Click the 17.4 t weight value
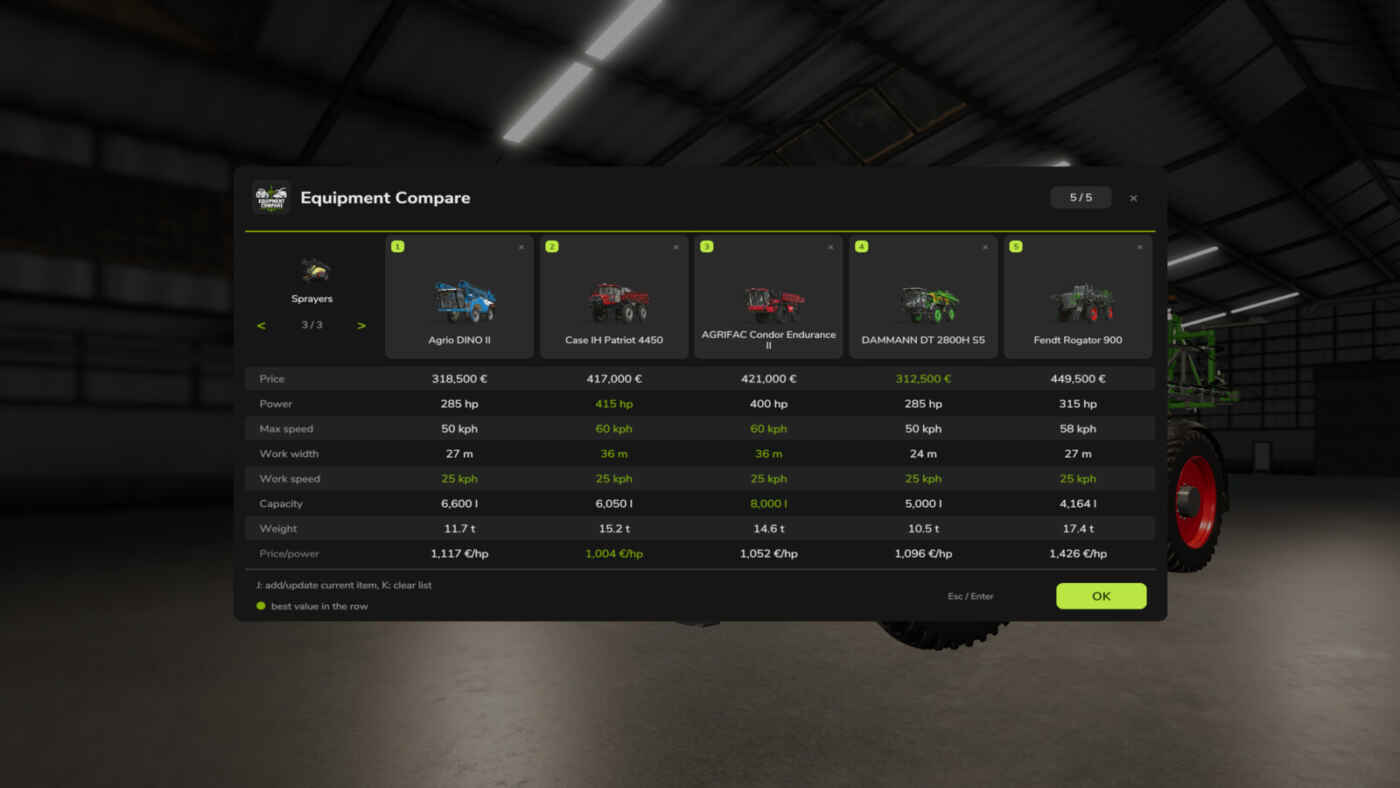This screenshot has height=788, width=1400. pos(1078,528)
